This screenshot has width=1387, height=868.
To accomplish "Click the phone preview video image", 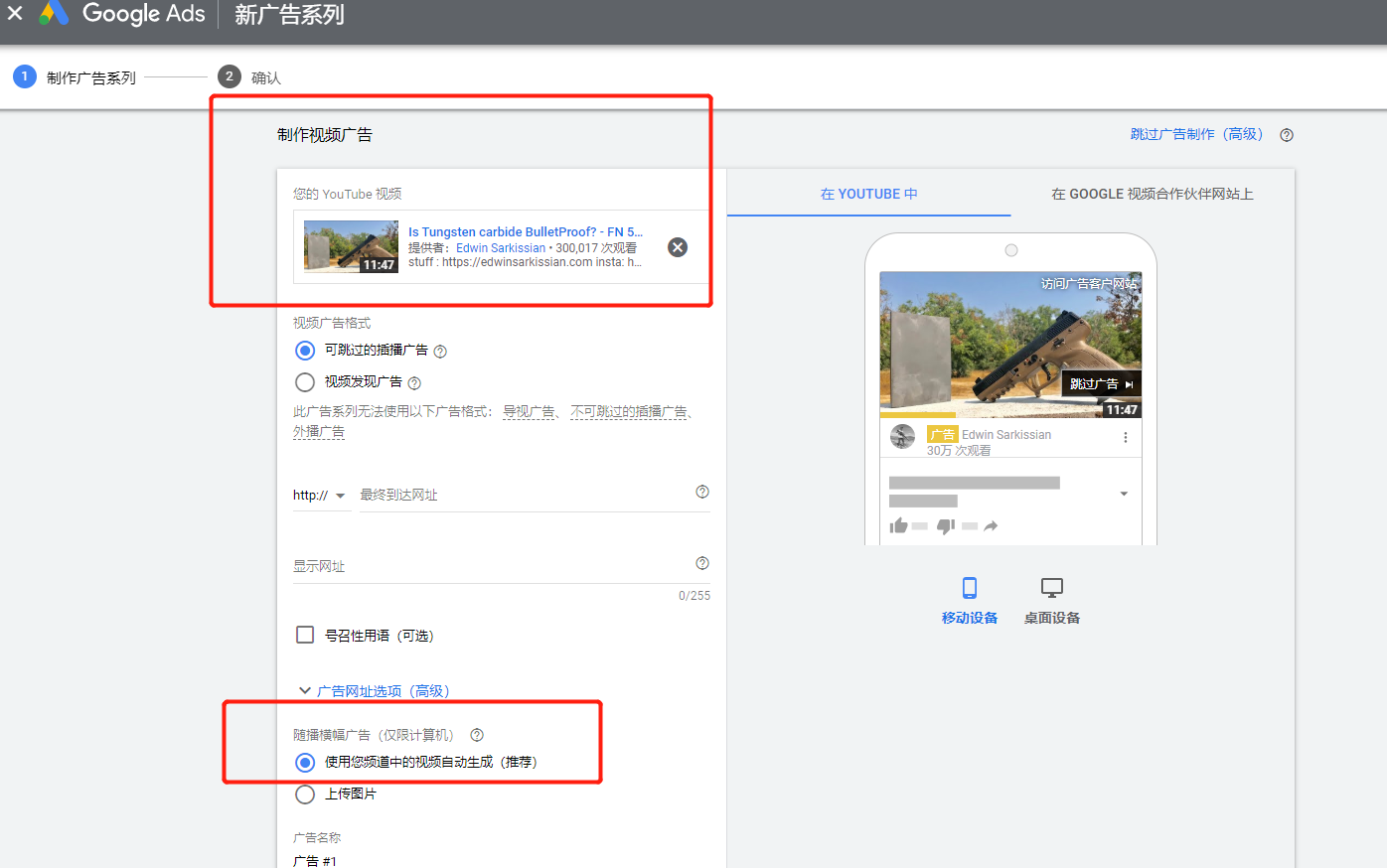I will click(x=1010, y=345).
